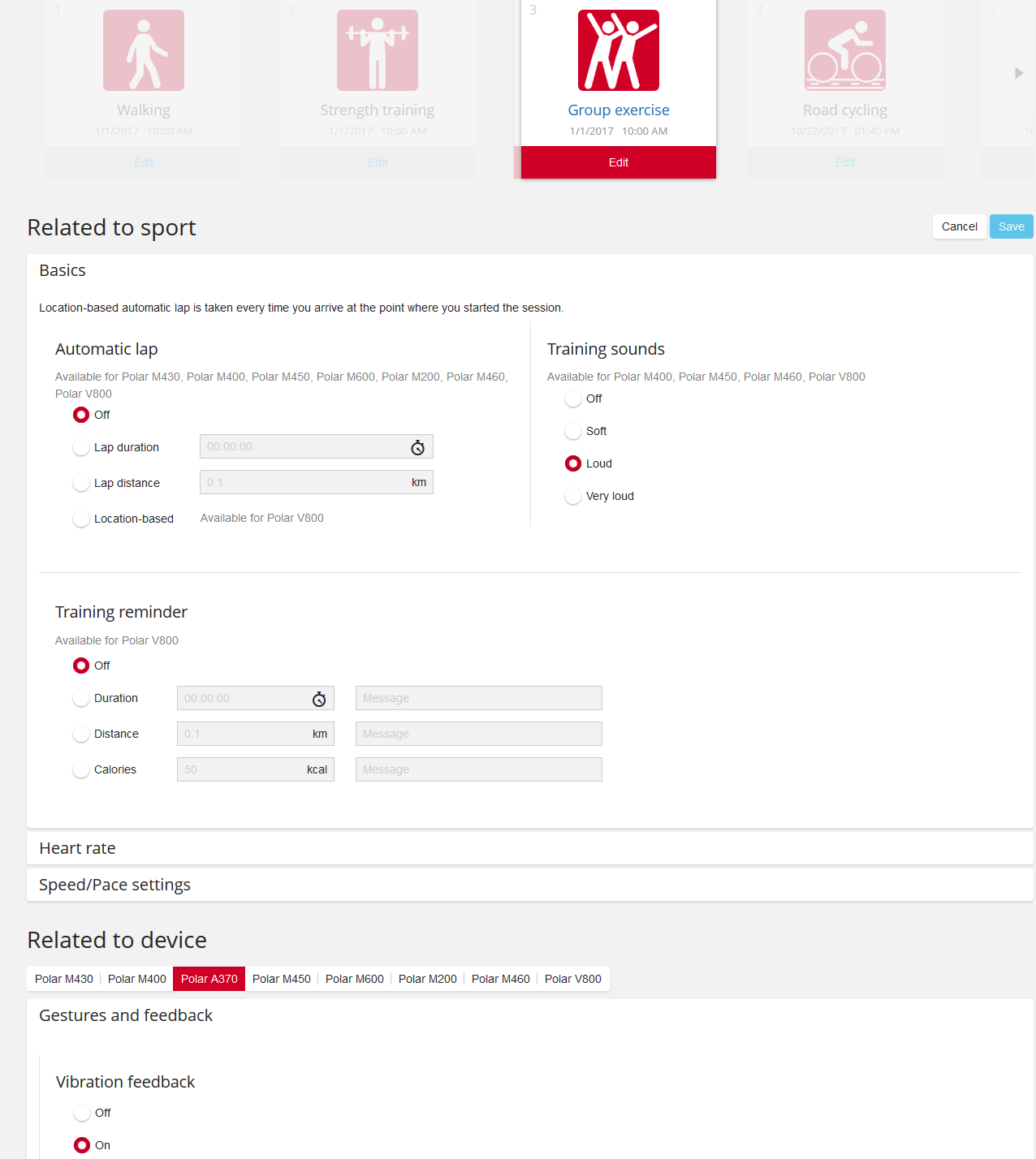Set Training reminder to Off

pyautogui.click(x=81, y=666)
